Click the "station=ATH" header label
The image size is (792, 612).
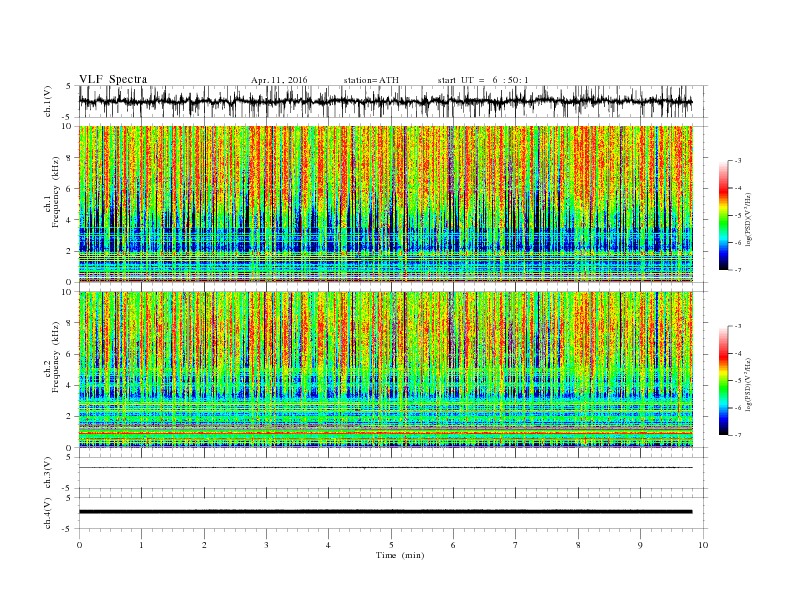coord(371,80)
